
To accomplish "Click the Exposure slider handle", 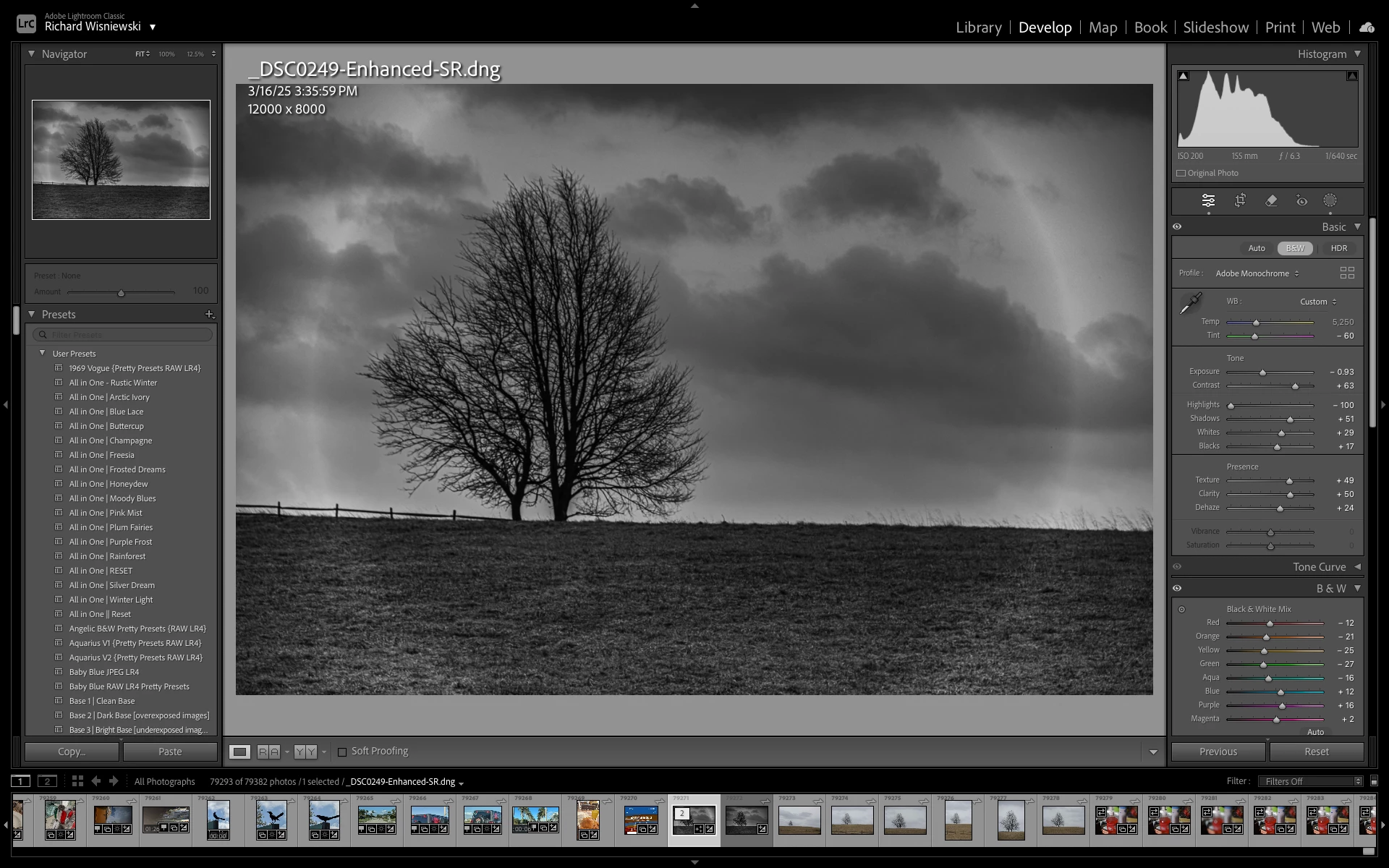I will point(1263,373).
